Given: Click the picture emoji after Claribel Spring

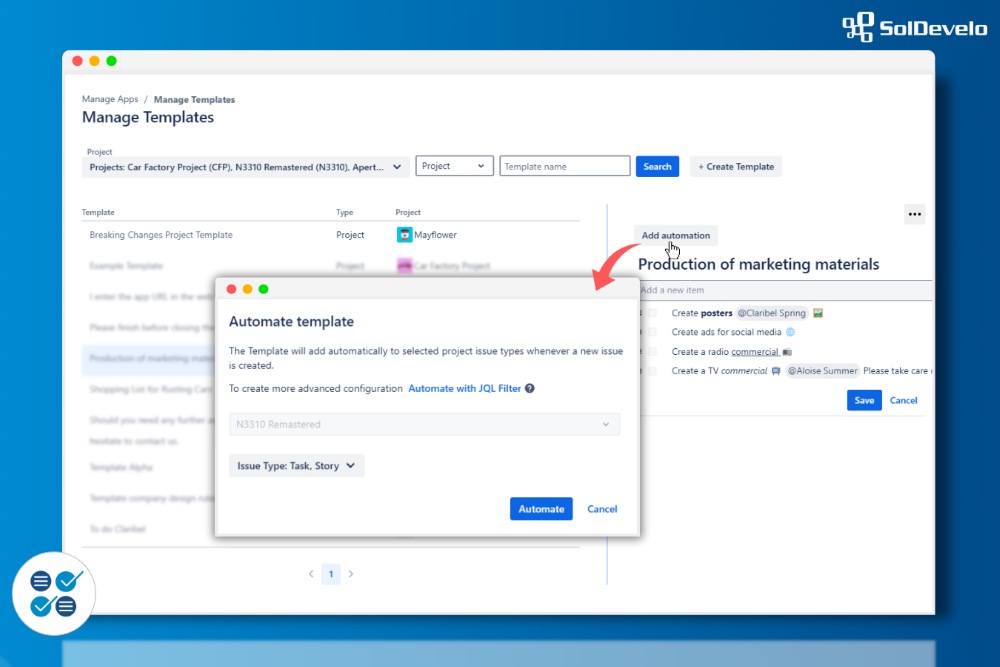Looking at the screenshot, I should click(818, 313).
